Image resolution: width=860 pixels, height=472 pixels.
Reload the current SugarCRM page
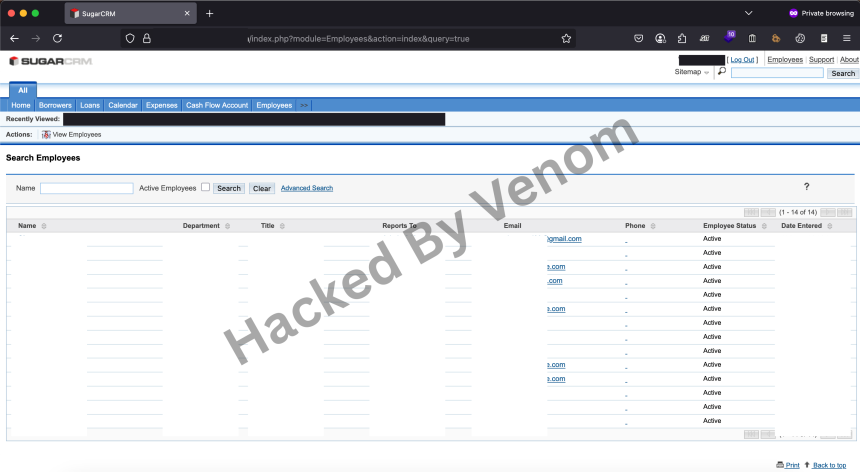[x=57, y=38]
